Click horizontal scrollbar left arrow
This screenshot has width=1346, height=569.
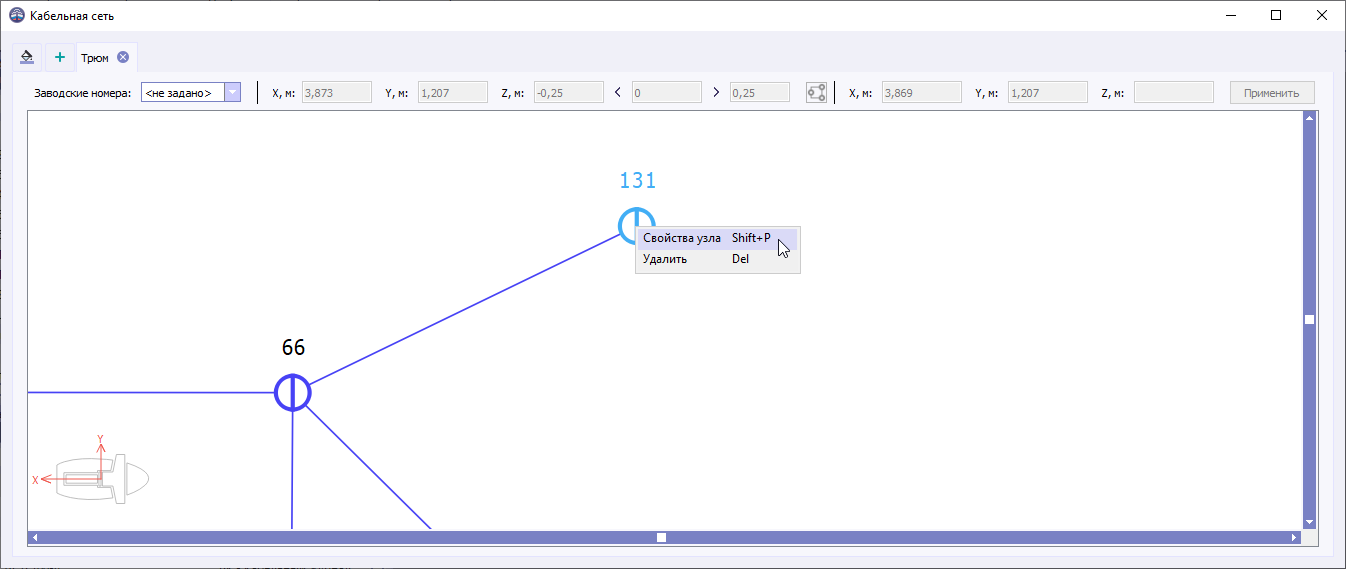35,537
